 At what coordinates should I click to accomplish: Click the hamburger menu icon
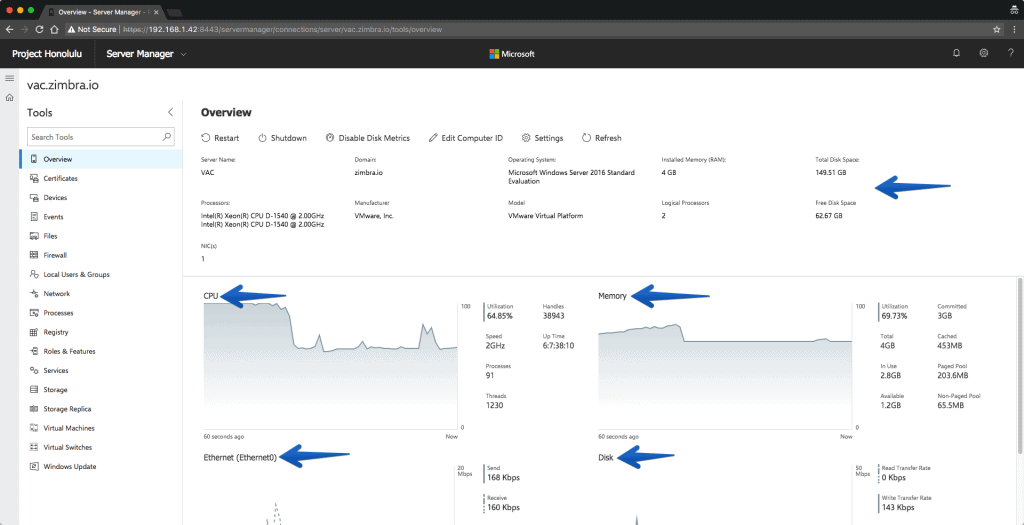[x=9, y=78]
